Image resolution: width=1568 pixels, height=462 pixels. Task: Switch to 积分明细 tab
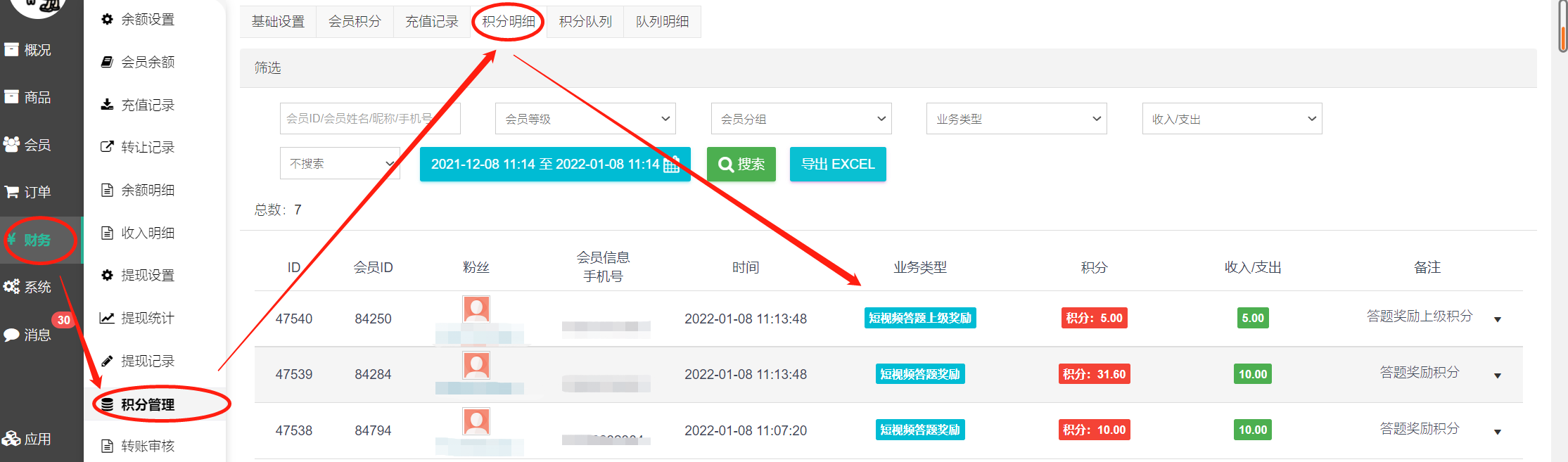coord(509,22)
